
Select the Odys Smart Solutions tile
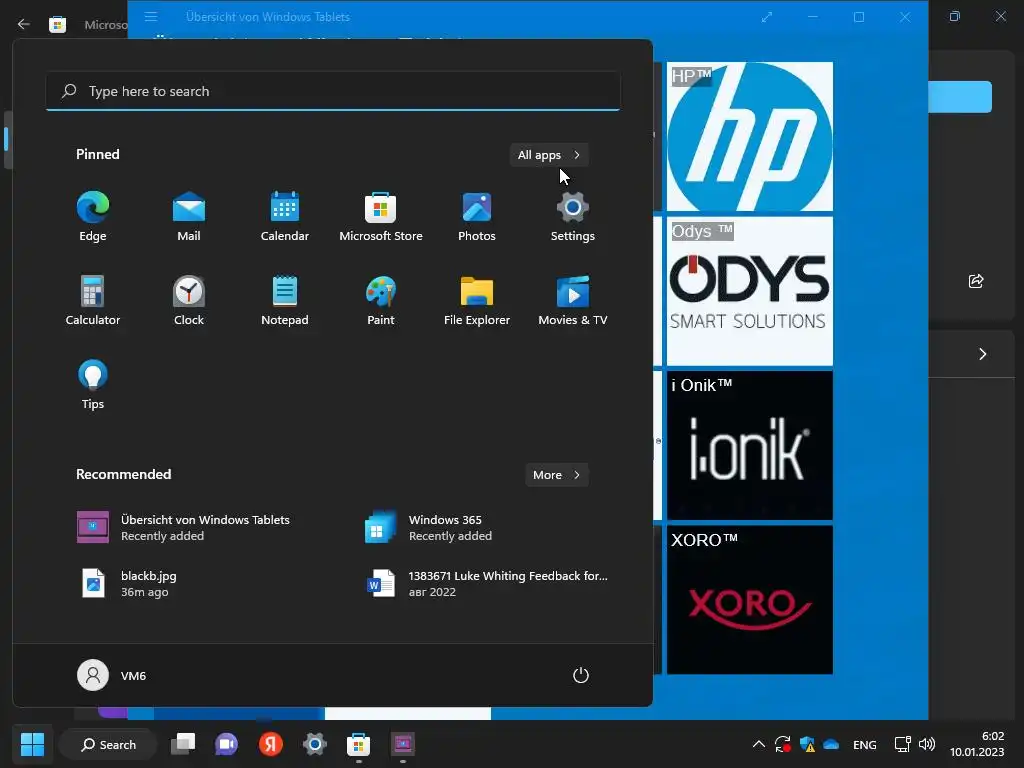(x=750, y=291)
